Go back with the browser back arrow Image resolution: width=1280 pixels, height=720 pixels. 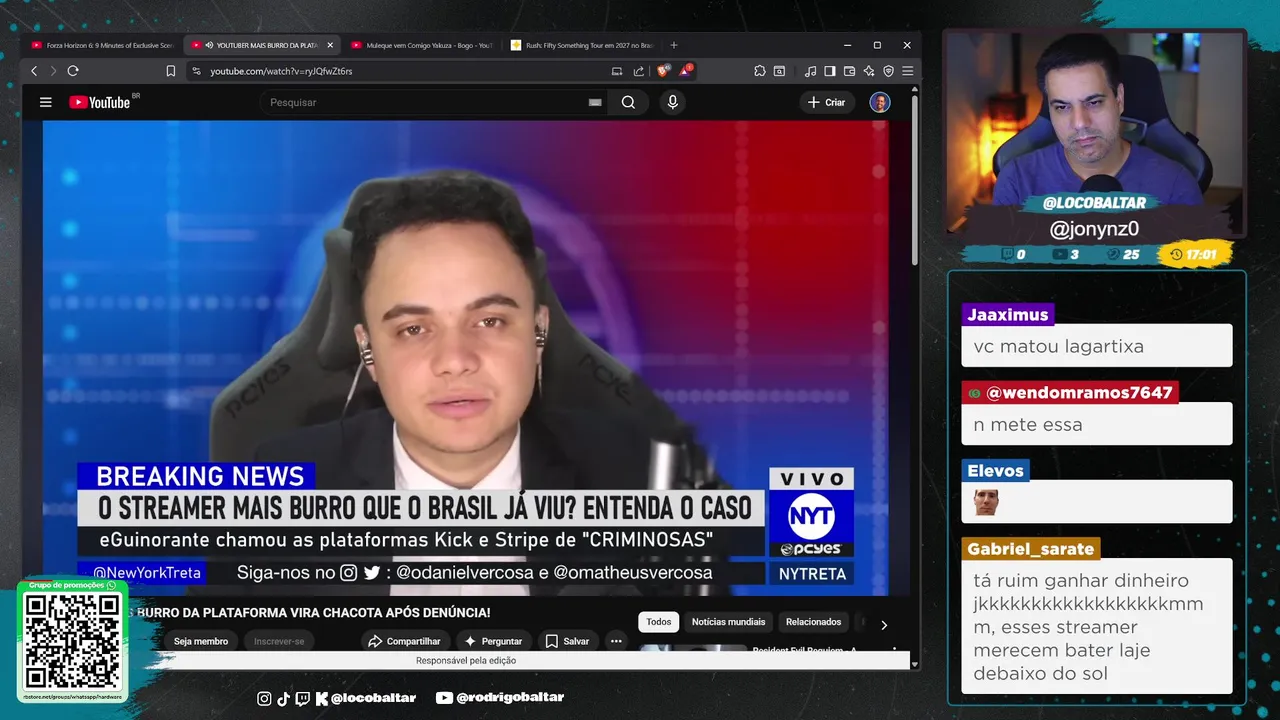34,71
